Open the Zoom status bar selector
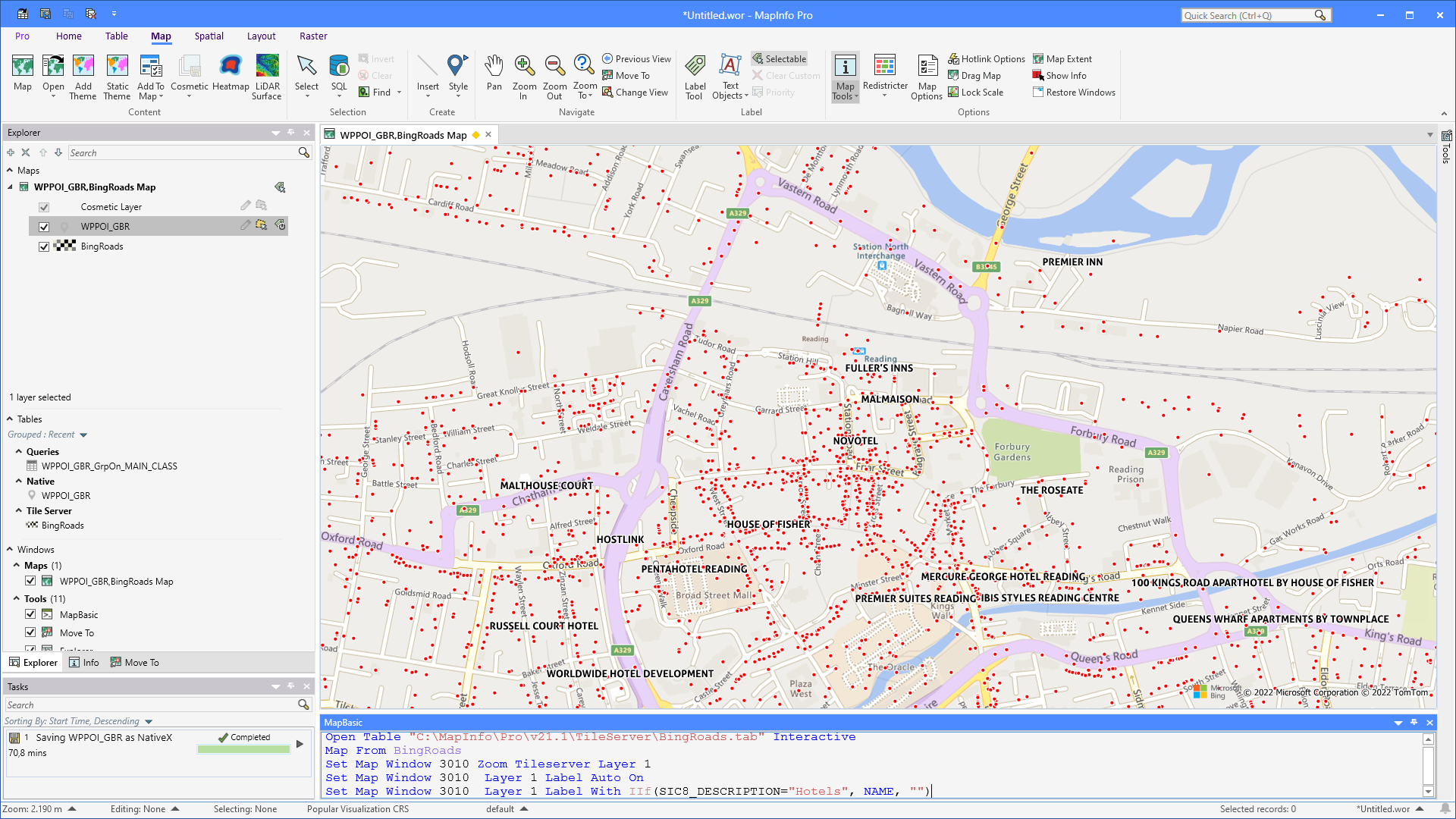Image resolution: width=1456 pixels, height=819 pixels. click(x=39, y=809)
